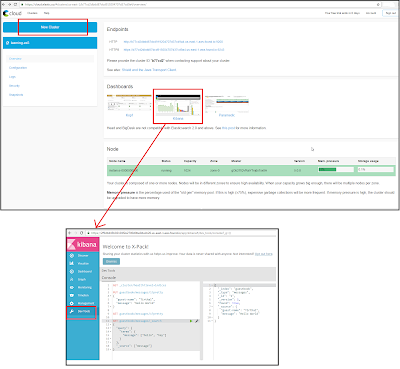Click the Kibana dashboard thumbnail

tap(178, 104)
